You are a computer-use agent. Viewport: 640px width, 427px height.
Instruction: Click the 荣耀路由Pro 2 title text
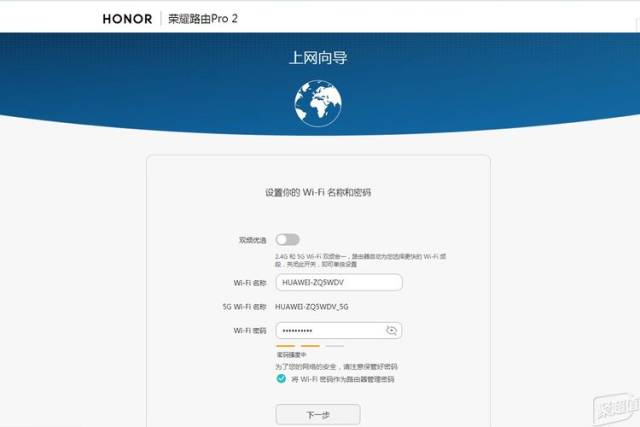[203, 19]
